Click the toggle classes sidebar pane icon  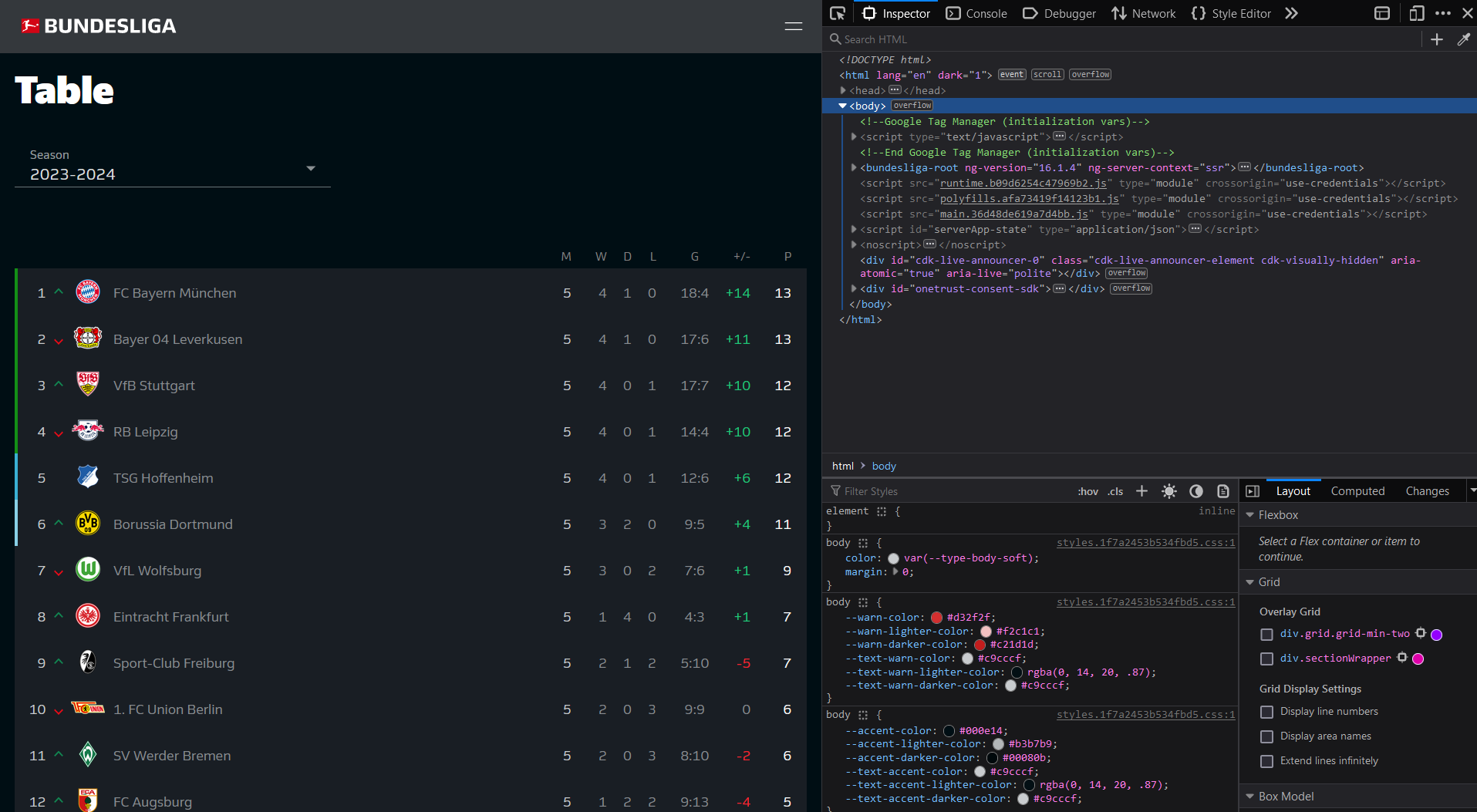click(1253, 491)
